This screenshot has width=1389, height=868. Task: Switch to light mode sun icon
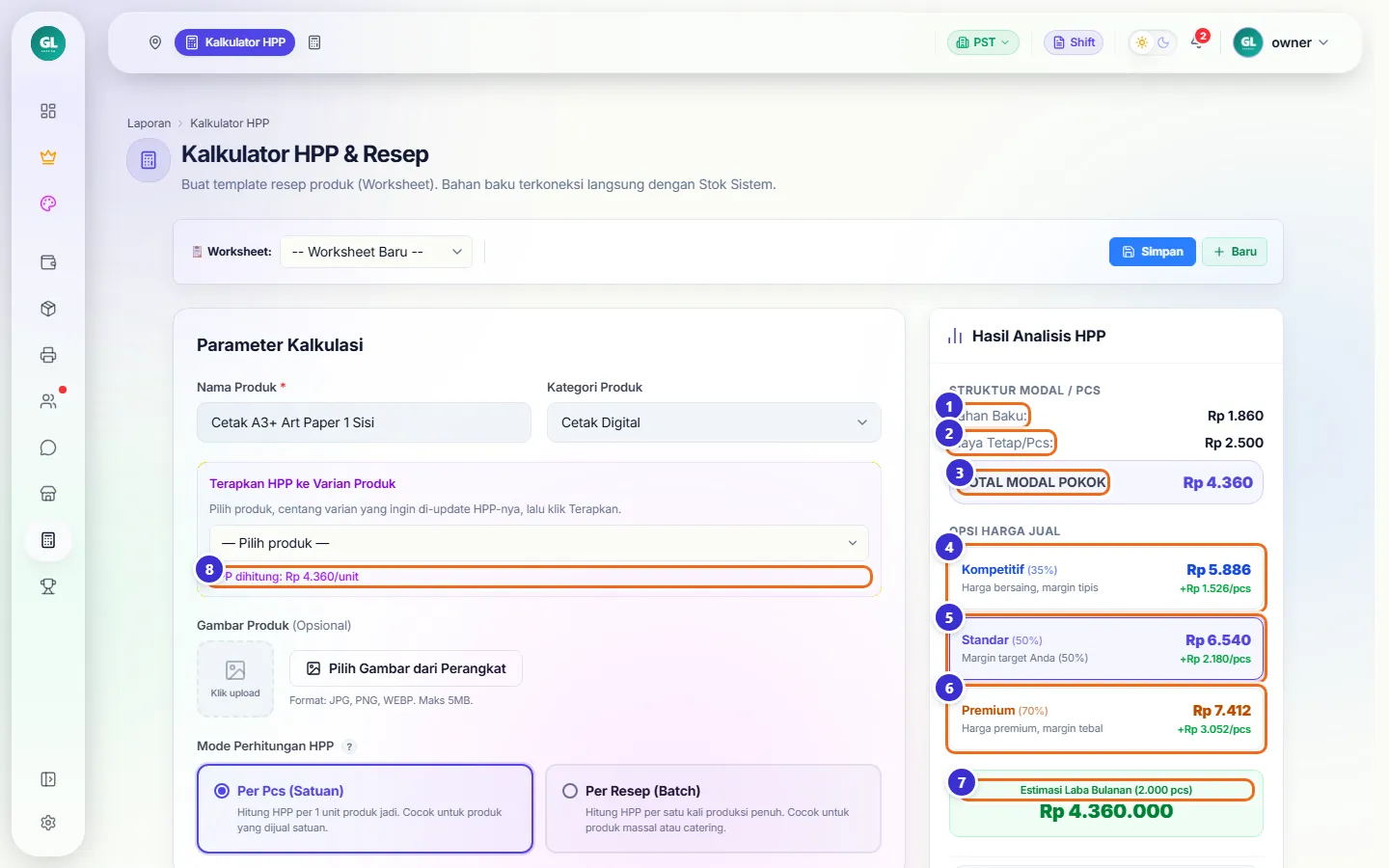coord(1142,42)
